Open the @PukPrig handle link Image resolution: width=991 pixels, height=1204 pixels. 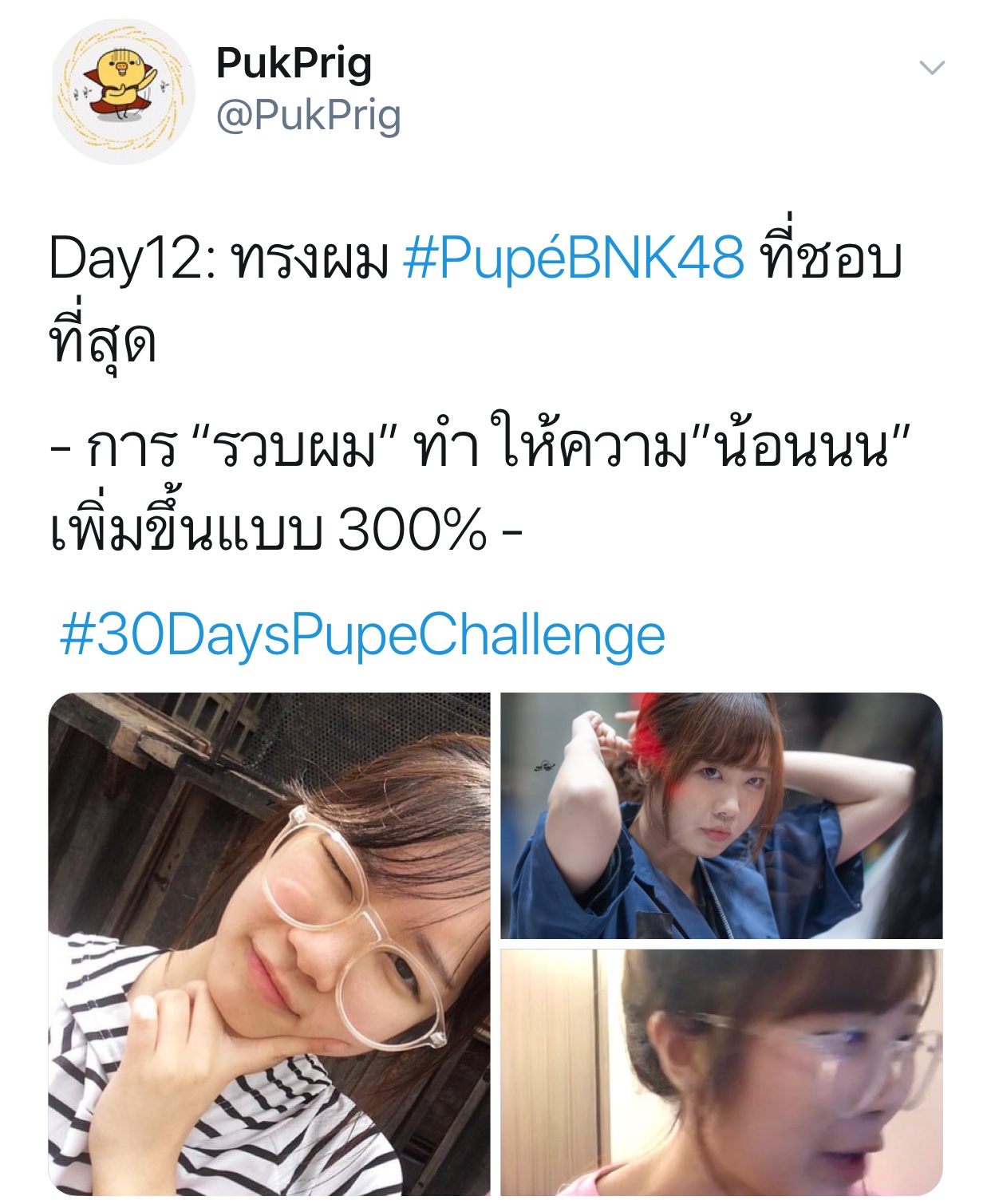(308, 116)
